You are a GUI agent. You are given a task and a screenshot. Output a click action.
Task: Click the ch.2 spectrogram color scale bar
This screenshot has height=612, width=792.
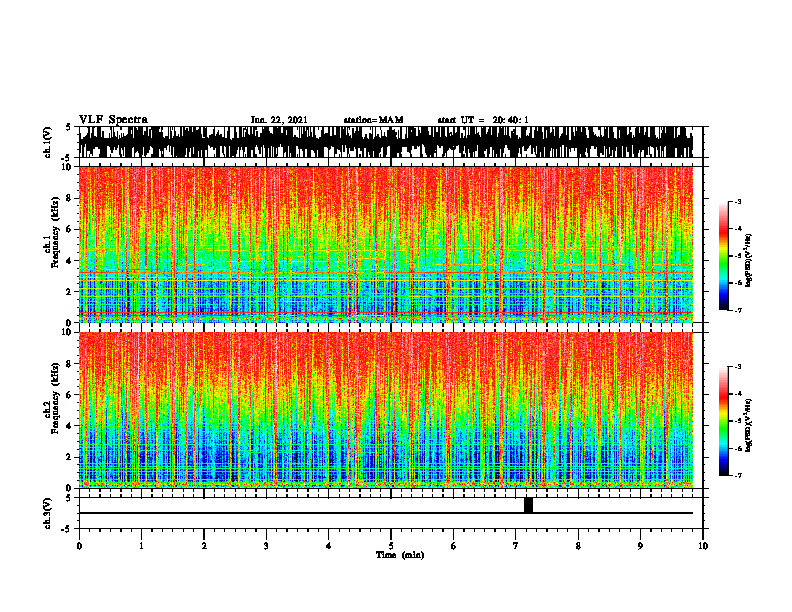(x=724, y=421)
